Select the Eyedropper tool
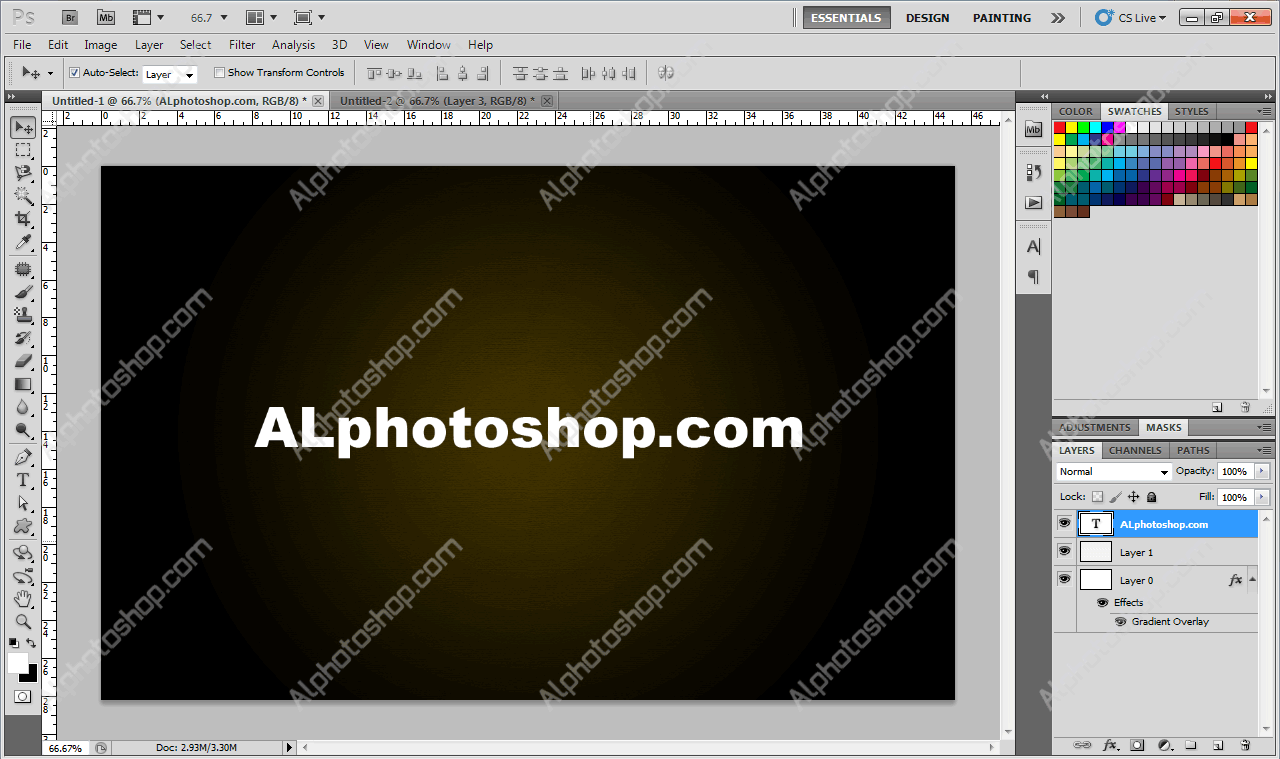The image size is (1280, 759). pos(23,243)
